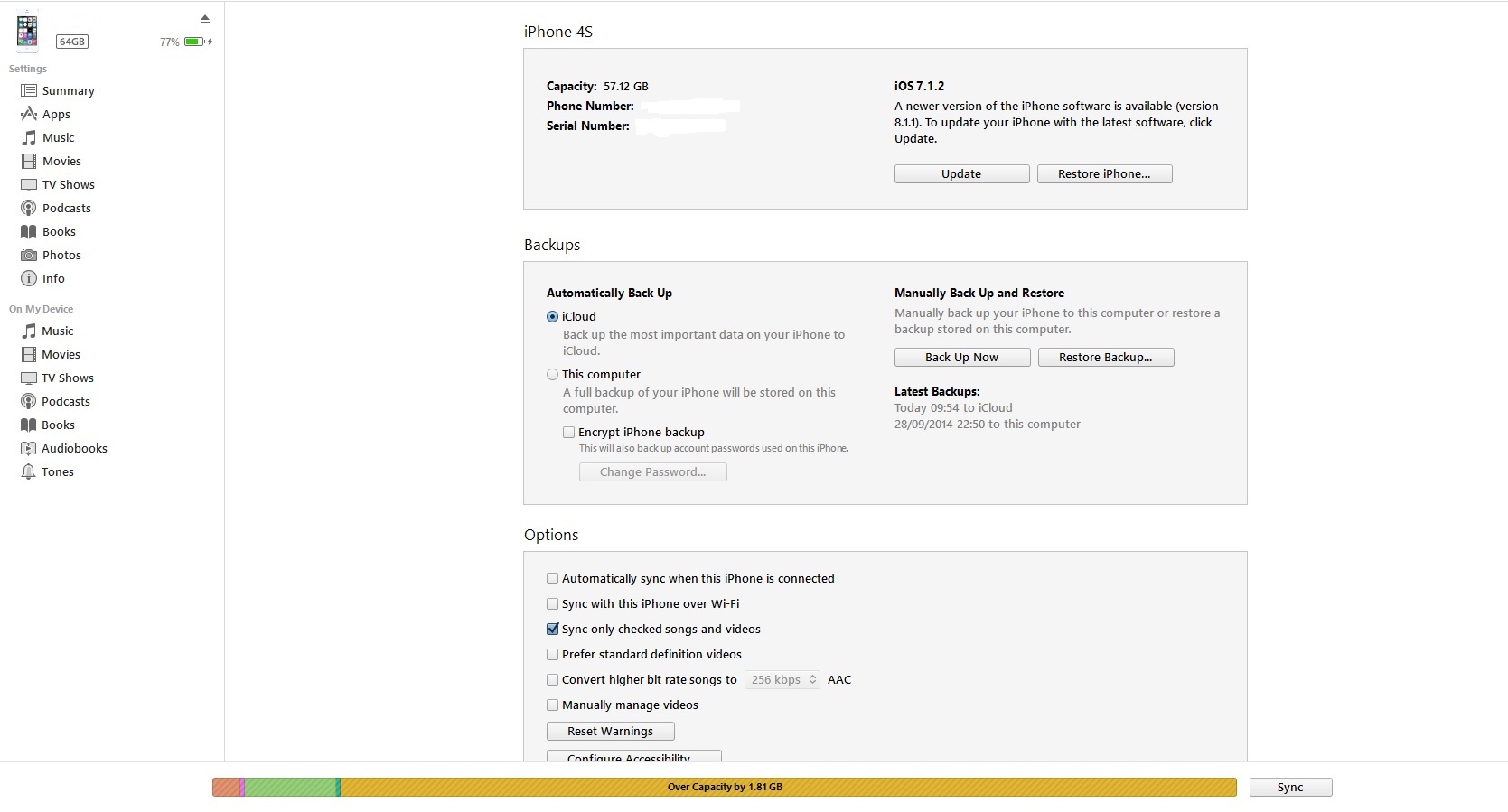
Task: Select Info in the Settings sidebar
Action: (53, 278)
